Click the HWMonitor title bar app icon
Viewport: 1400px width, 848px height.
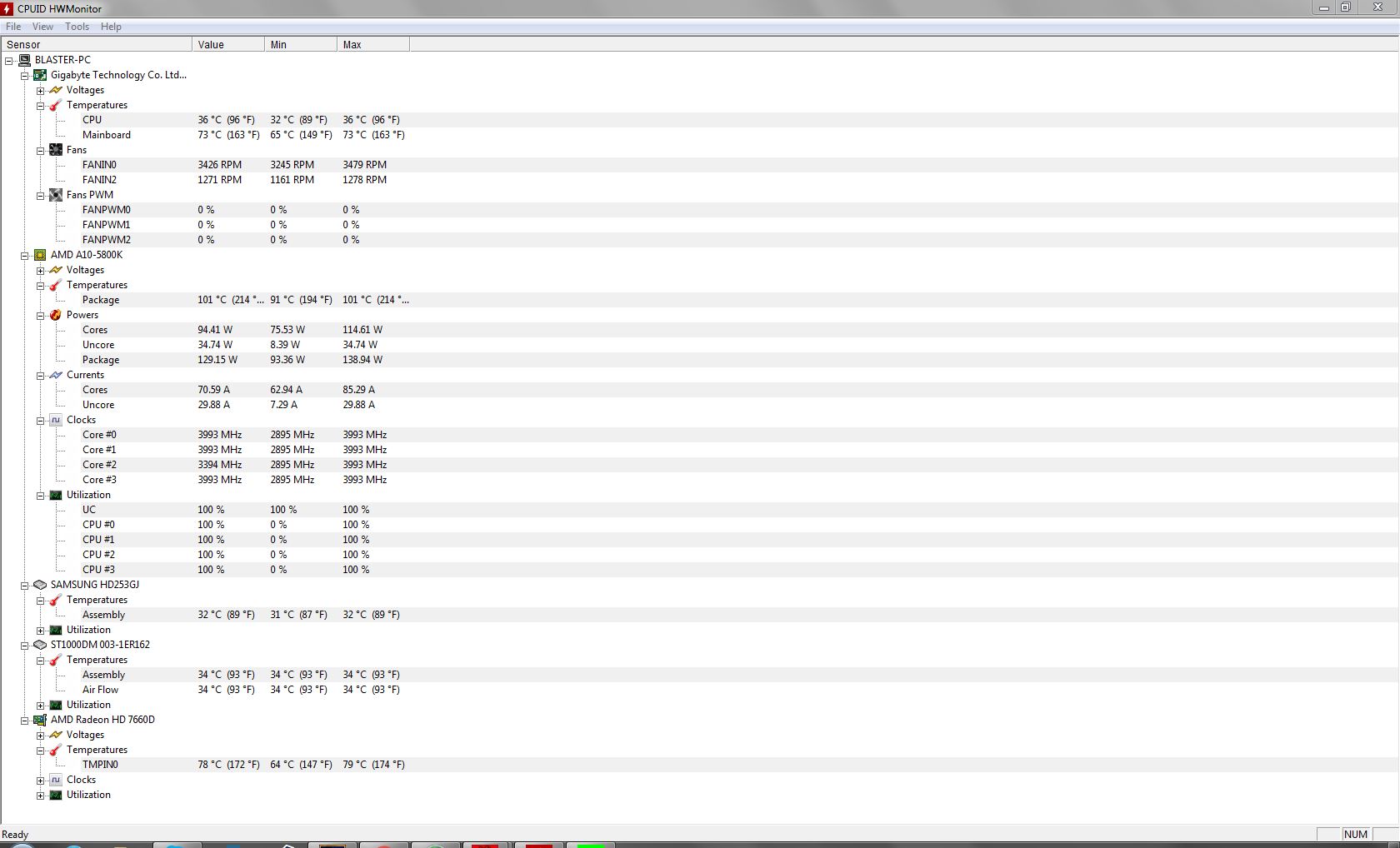pos(7,8)
